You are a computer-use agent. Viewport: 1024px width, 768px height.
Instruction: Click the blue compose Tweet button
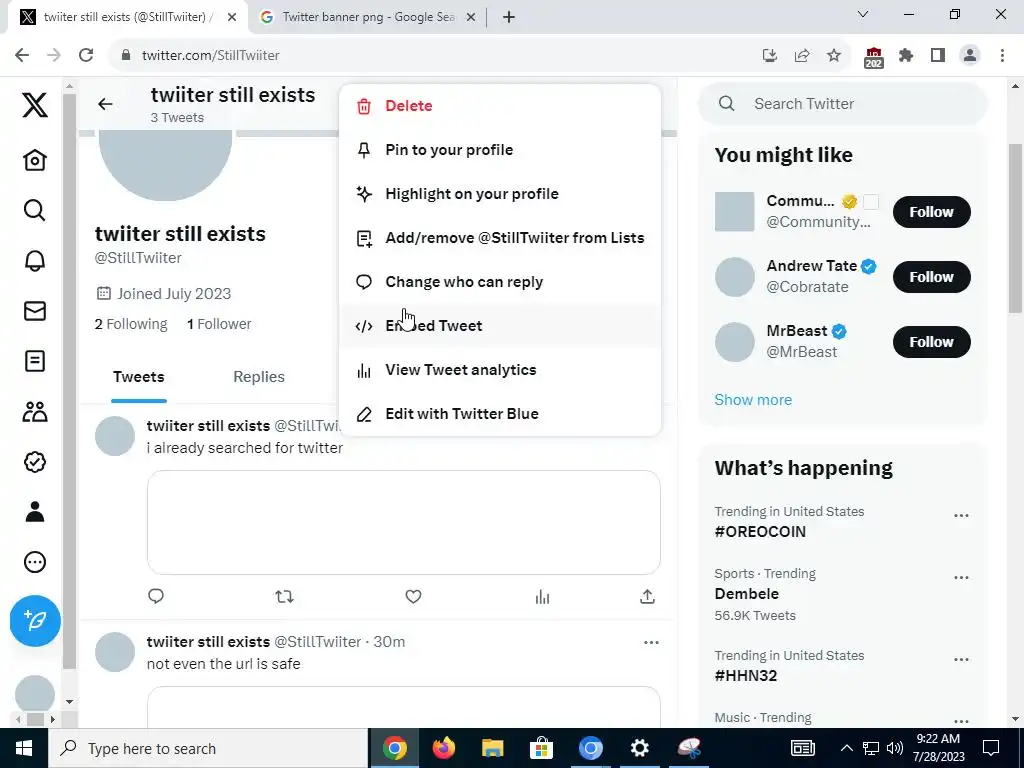(35, 621)
